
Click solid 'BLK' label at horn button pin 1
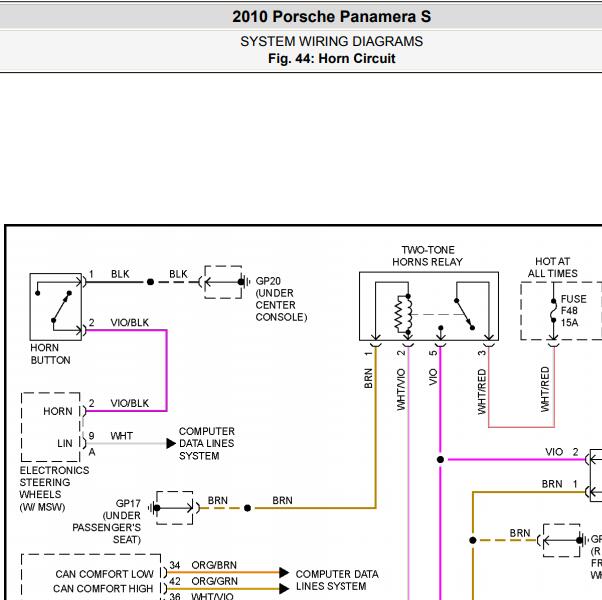tap(120, 274)
